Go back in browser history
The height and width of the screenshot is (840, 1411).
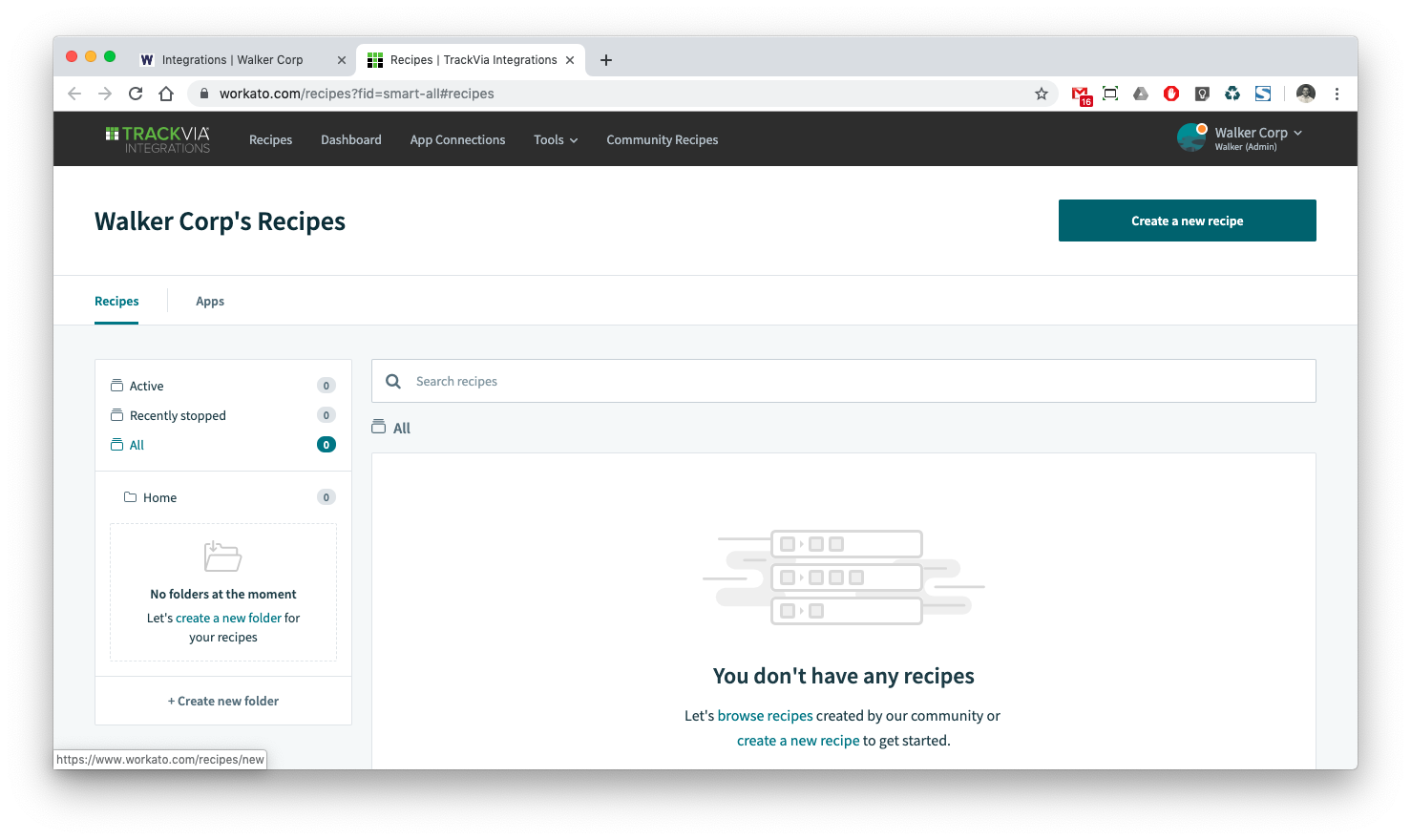[74, 94]
